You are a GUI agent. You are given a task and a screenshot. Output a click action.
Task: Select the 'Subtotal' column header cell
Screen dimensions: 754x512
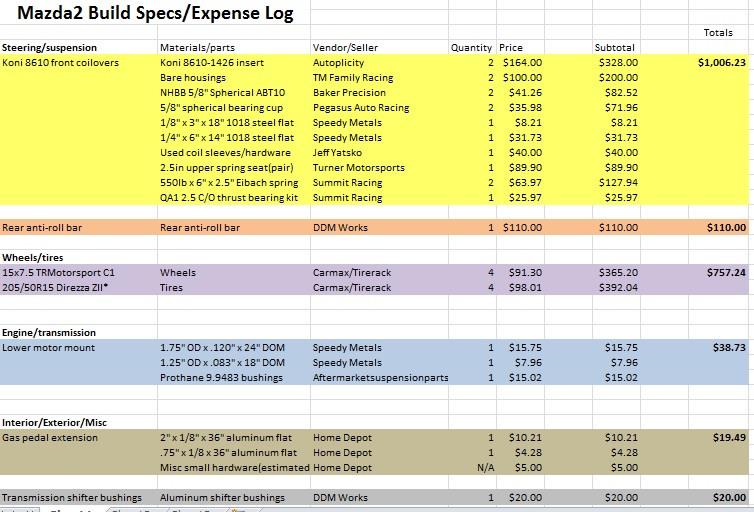[616, 48]
